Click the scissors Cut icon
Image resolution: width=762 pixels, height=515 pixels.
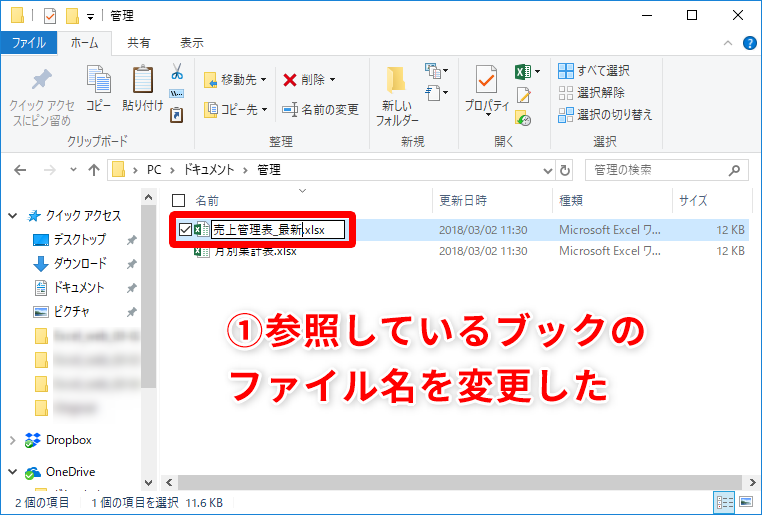(177, 71)
